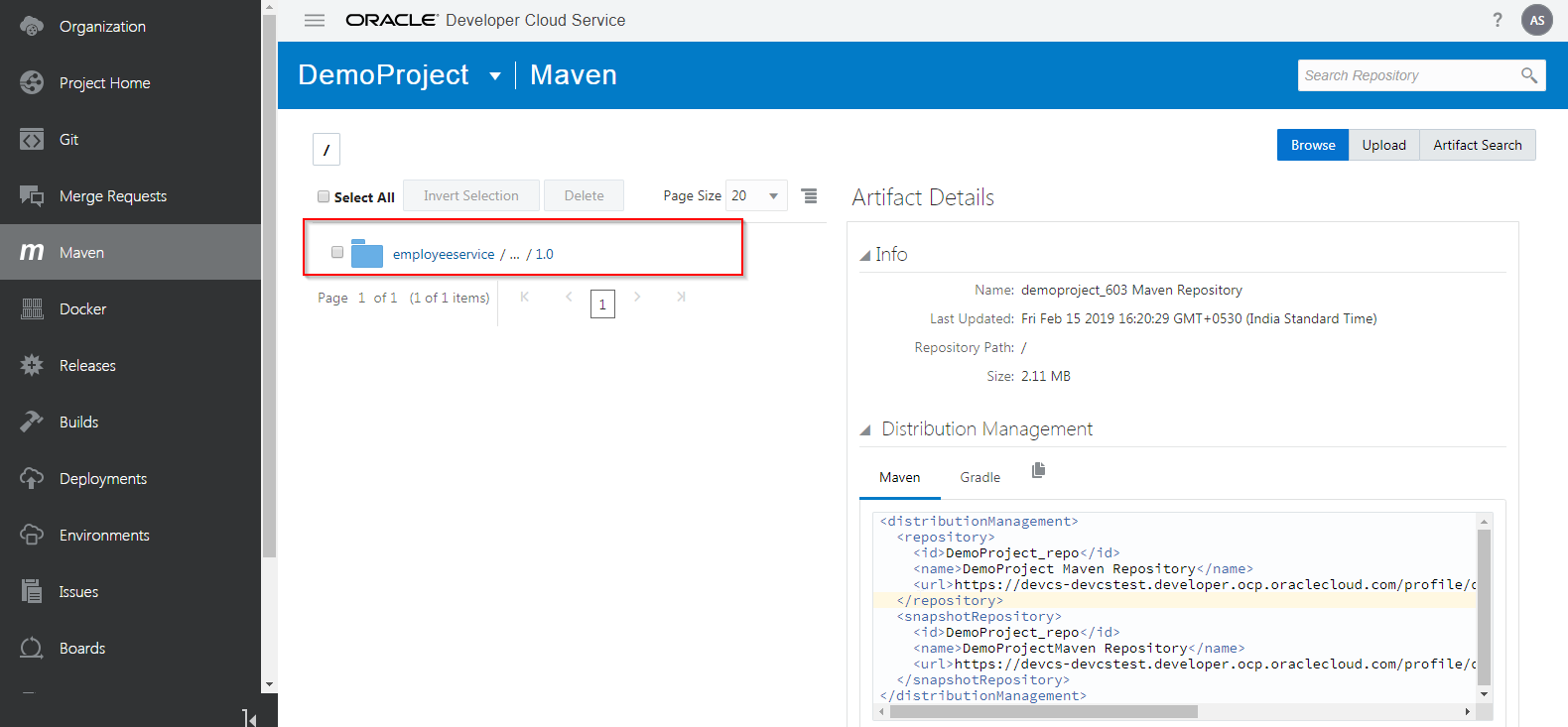Image resolution: width=1568 pixels, height=727 pixels.
Task: Go to the previous page
Action: [x=569, y=297]
